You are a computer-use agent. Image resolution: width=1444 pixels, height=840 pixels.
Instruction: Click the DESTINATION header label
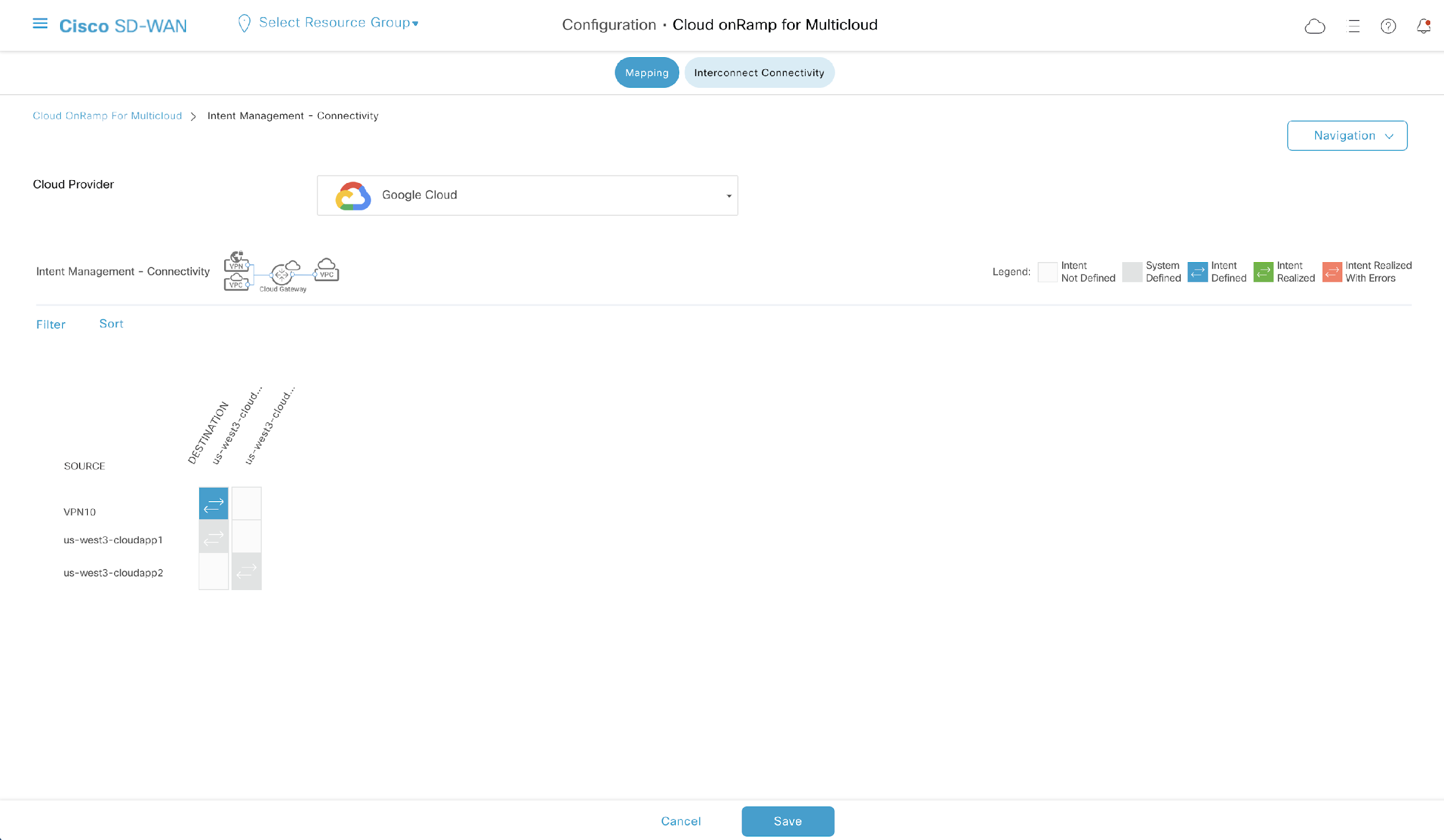tap(208, 433)
